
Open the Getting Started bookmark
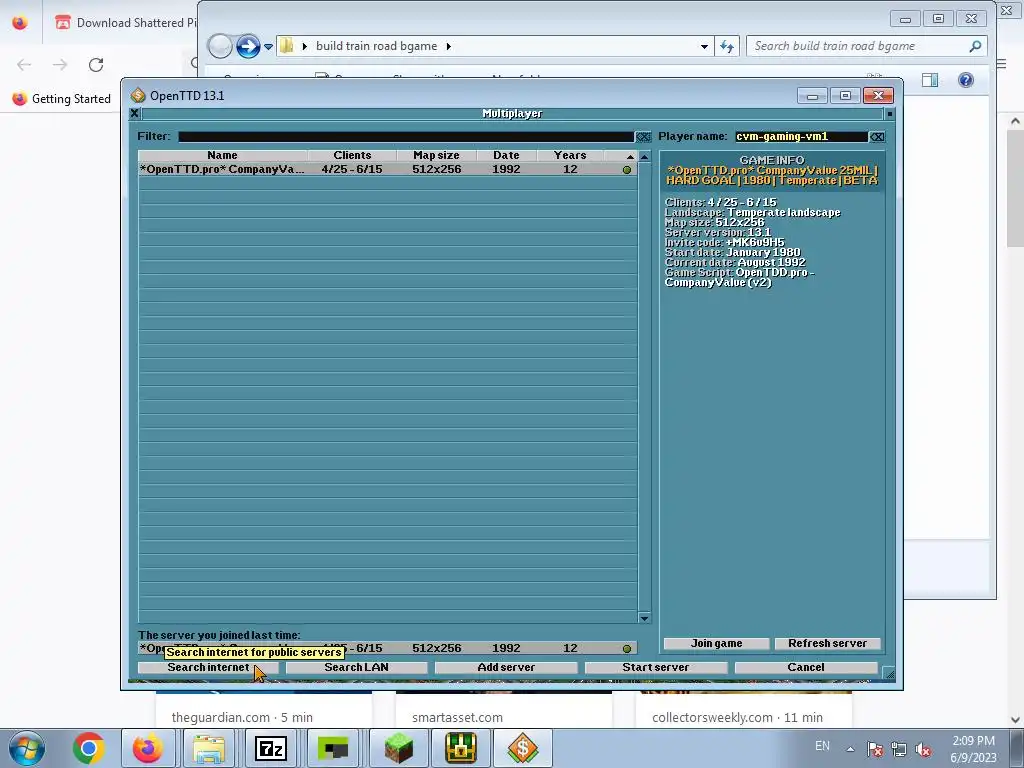tap(61, 99)
